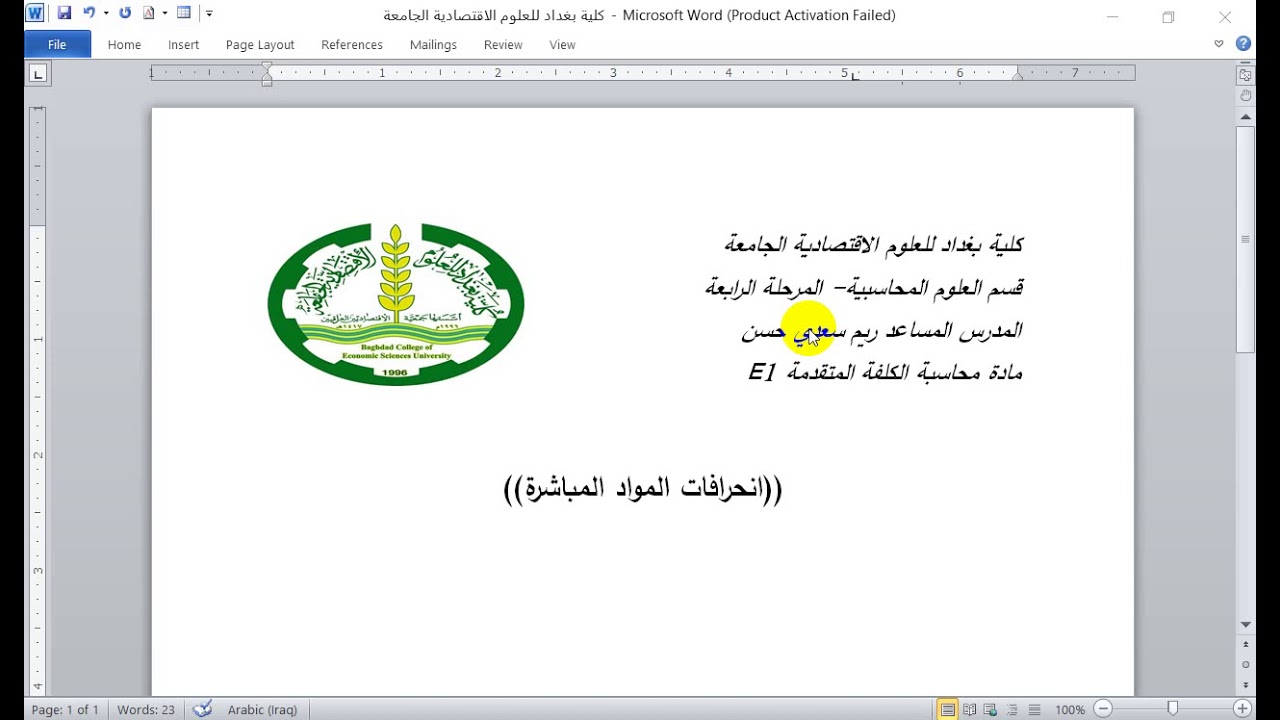Switch to the Home ribbon tab
Image resolution: width=1280 pixels, height=720 pixels.
click(124, 45)
